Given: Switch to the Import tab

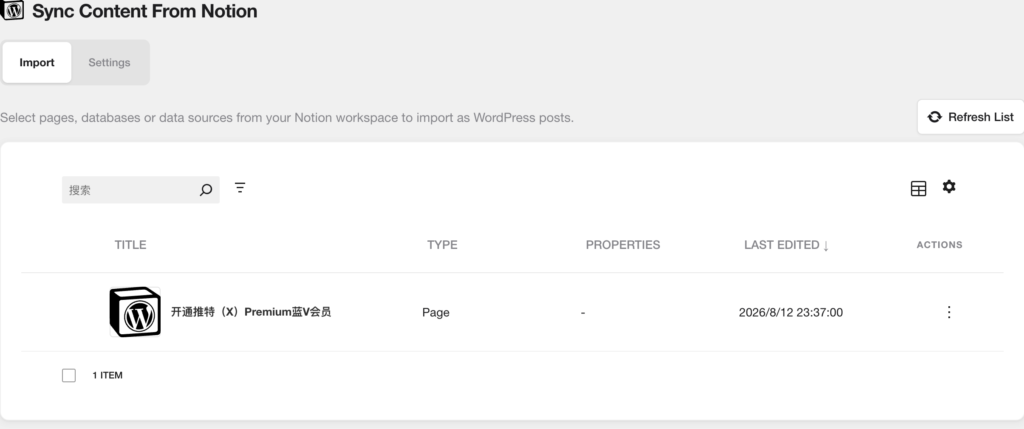Looking at the screenshot, I should click(37, 63).
